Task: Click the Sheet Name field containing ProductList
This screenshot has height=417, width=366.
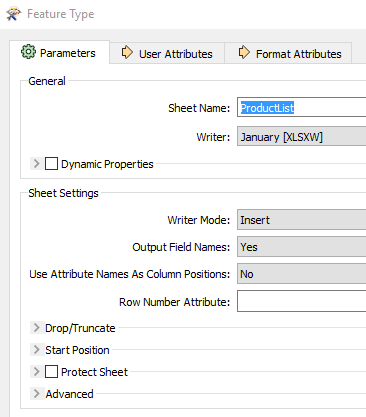Action: point(301,107)
